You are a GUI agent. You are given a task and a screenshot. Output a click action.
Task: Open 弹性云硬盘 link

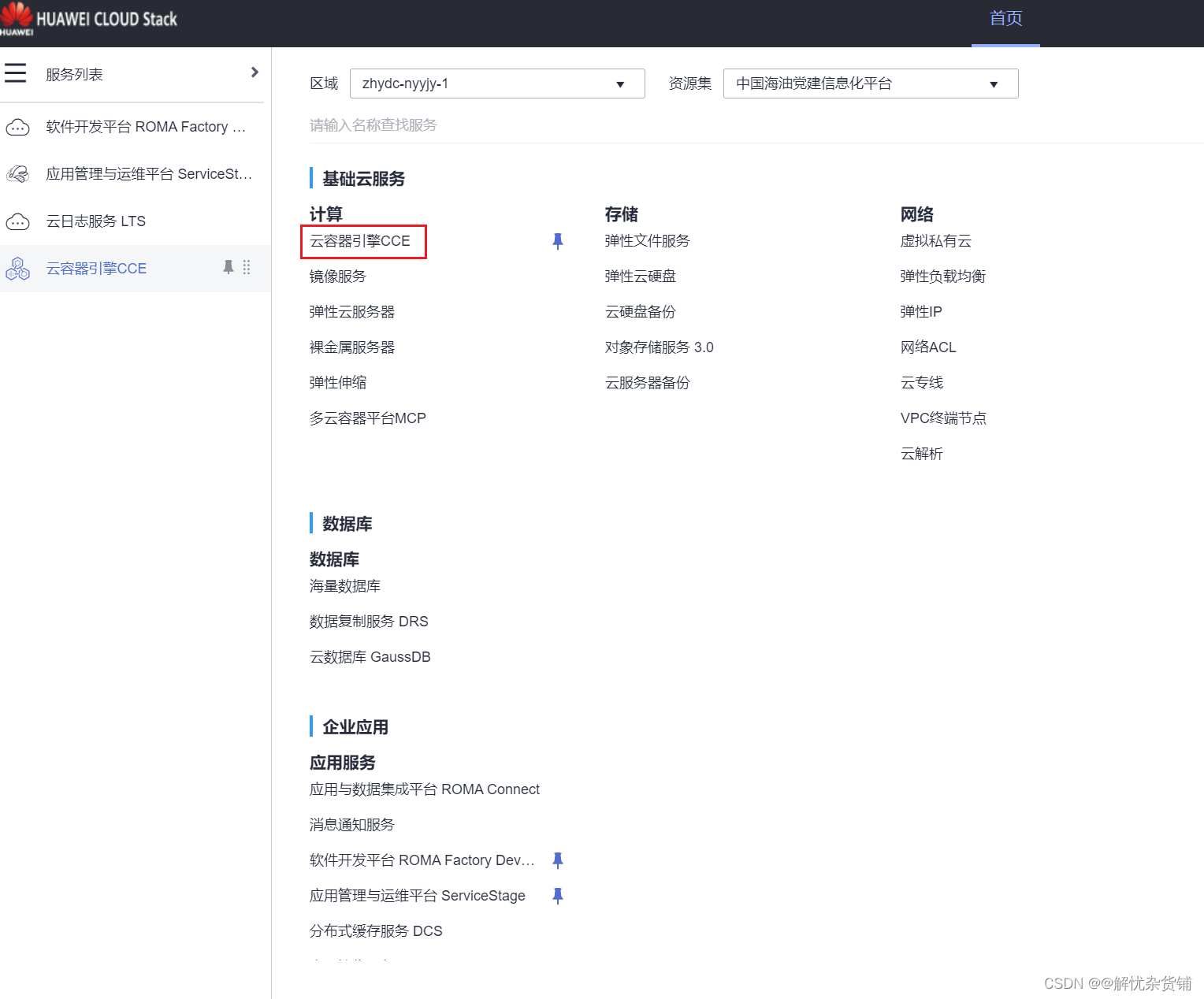point(641,277)
